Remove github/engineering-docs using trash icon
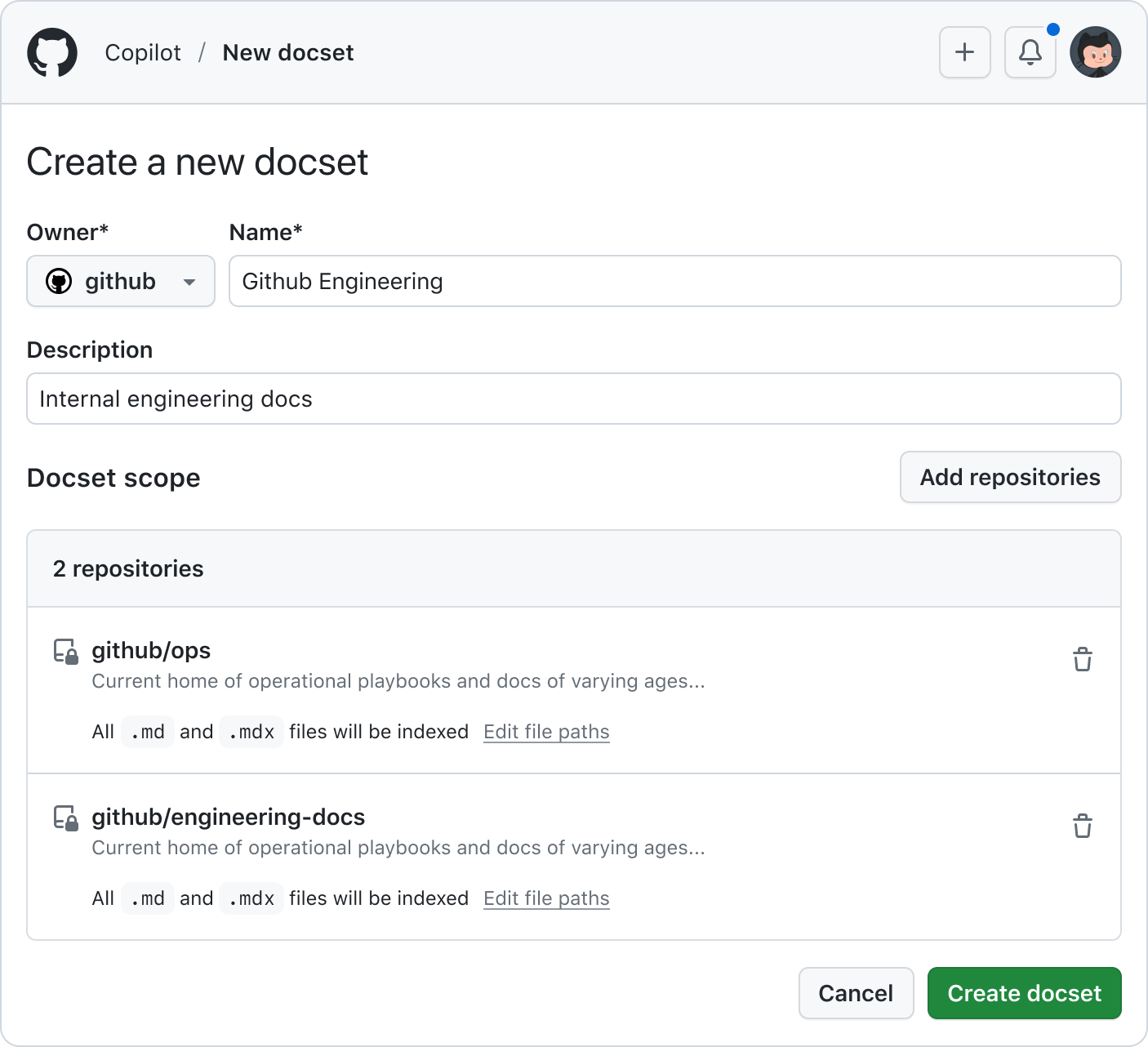Viewport: 1148px width, 1047px height. [1083, 826]
